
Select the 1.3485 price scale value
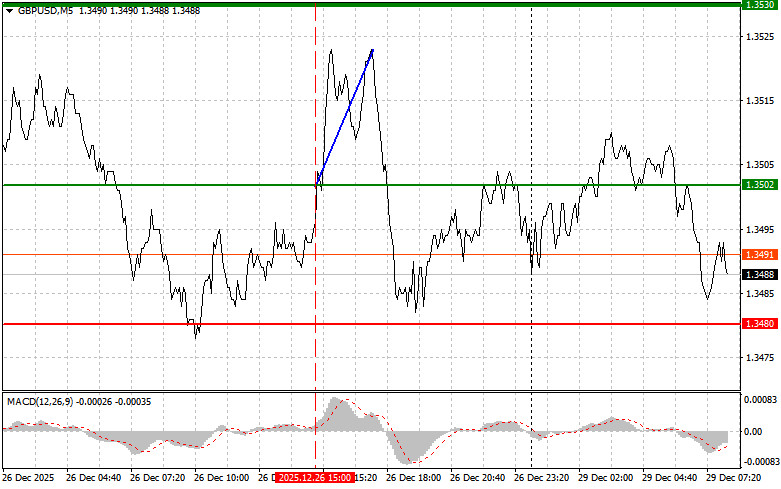(760, 294)
